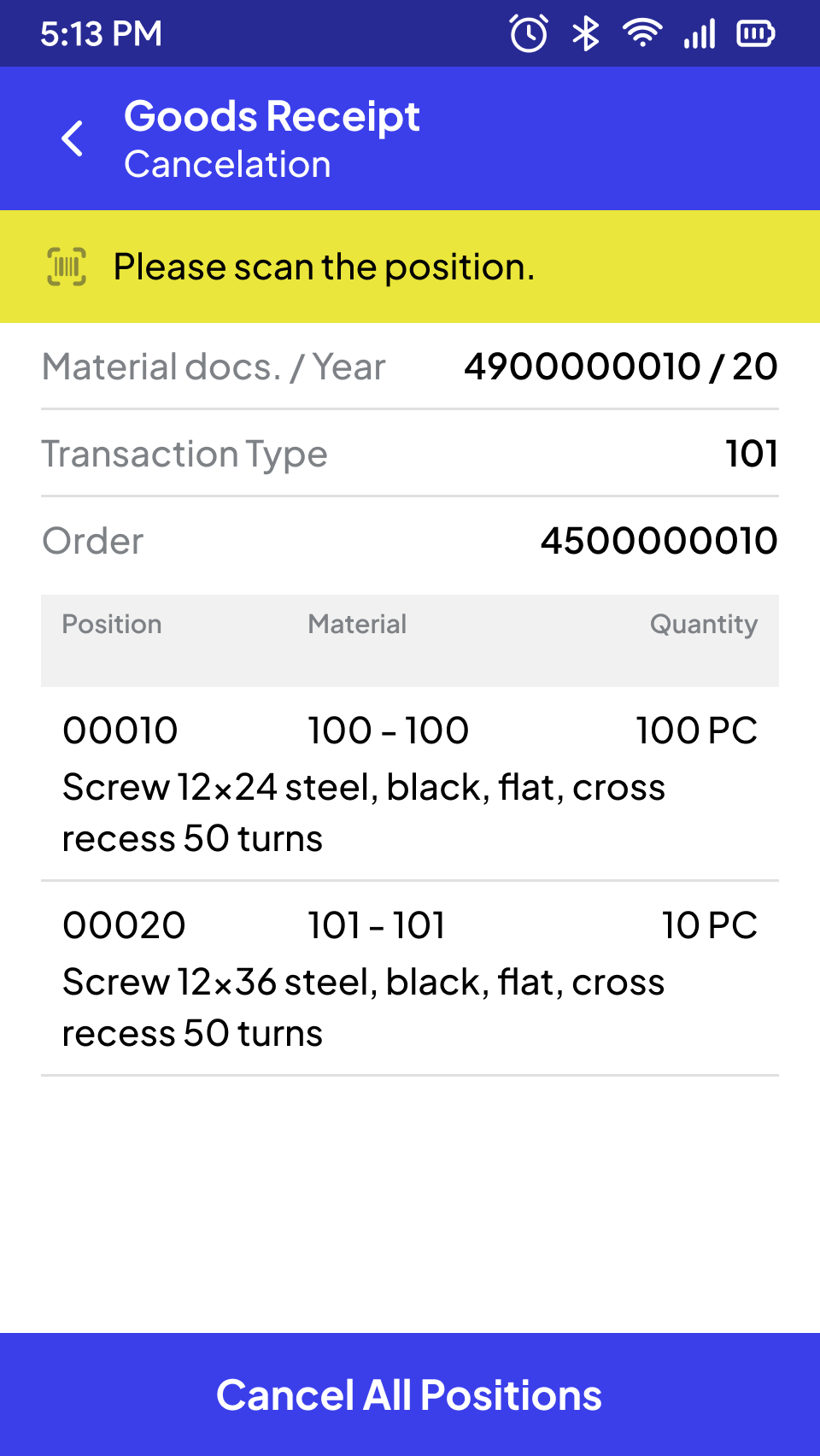Tap order number 4500000010
This screenshot has width=820, height=1456.
click(x=659, y=541)
